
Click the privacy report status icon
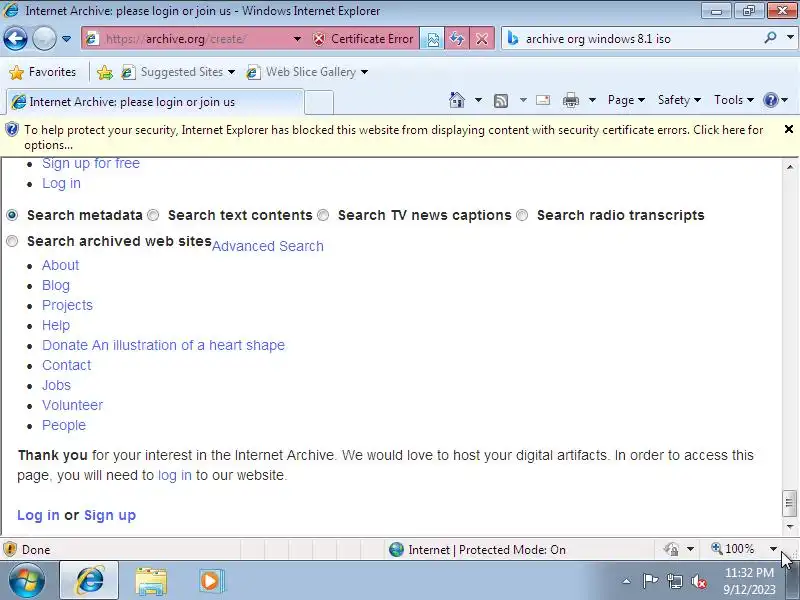(671, 549)
